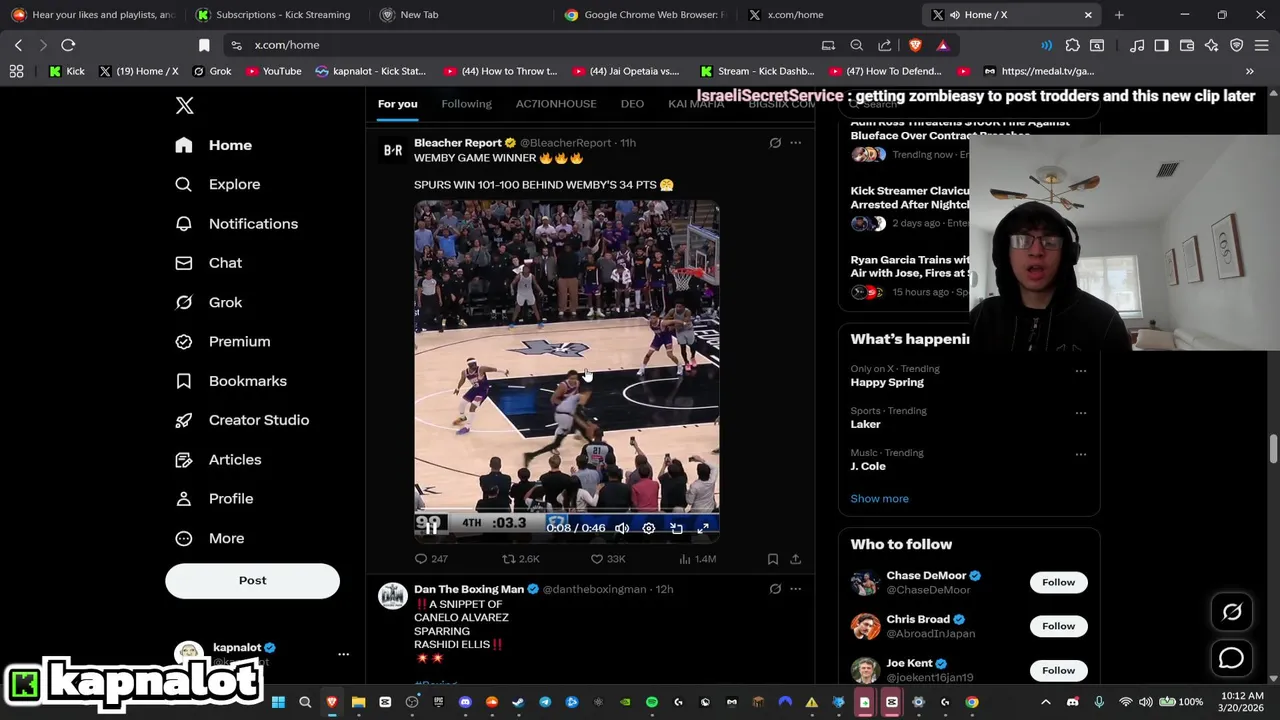Toggle the browser sidebar panel
The image size is (1280, 720).
pos(1161,45)
